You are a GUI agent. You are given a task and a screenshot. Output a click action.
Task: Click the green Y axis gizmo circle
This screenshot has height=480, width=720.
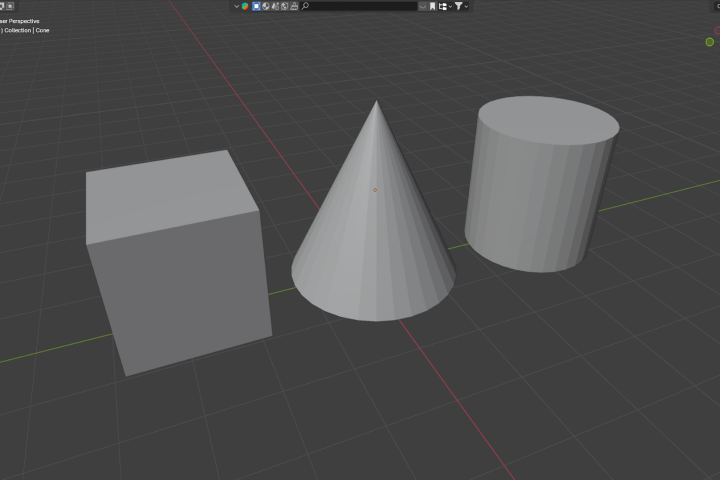(x=709, y=42)
